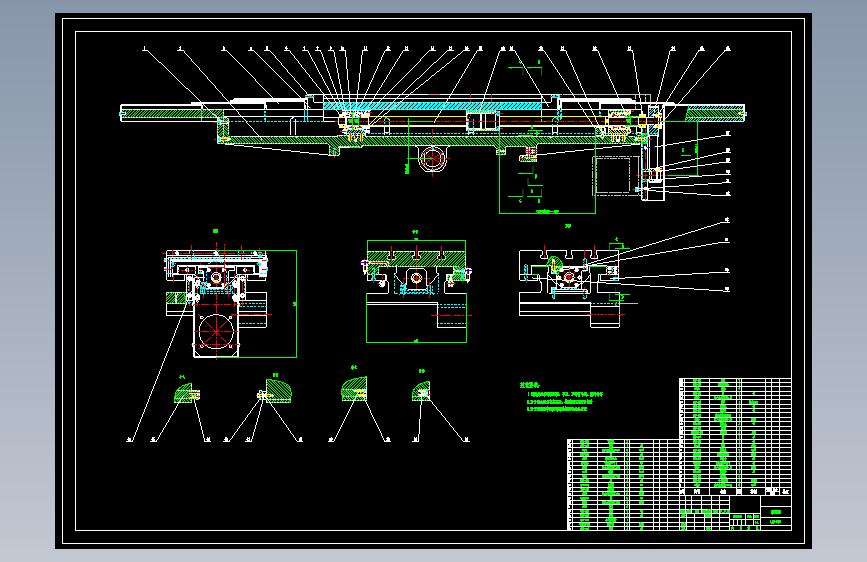Screen dimensions: 867x562
Task: Click the first small detail view at bottom left
Action: tap(187, 393)
